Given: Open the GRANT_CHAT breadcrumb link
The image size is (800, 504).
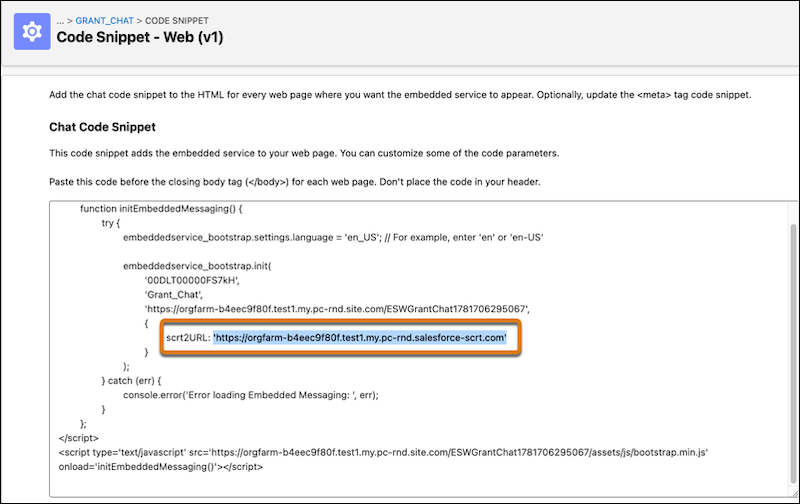Looking at the screenshot, I should coord(104,21).
